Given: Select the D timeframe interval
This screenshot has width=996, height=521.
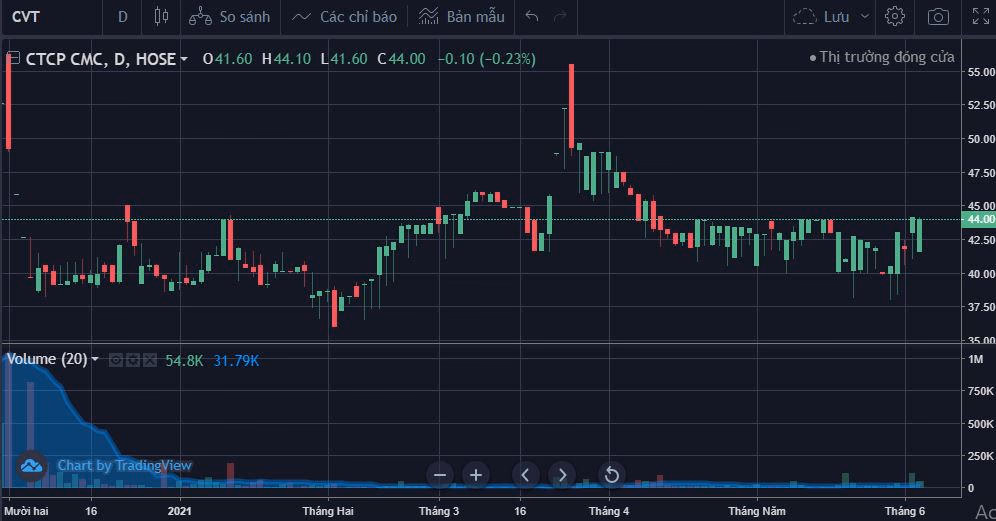Looking at the screenshot, I should [x=123, y=16].
